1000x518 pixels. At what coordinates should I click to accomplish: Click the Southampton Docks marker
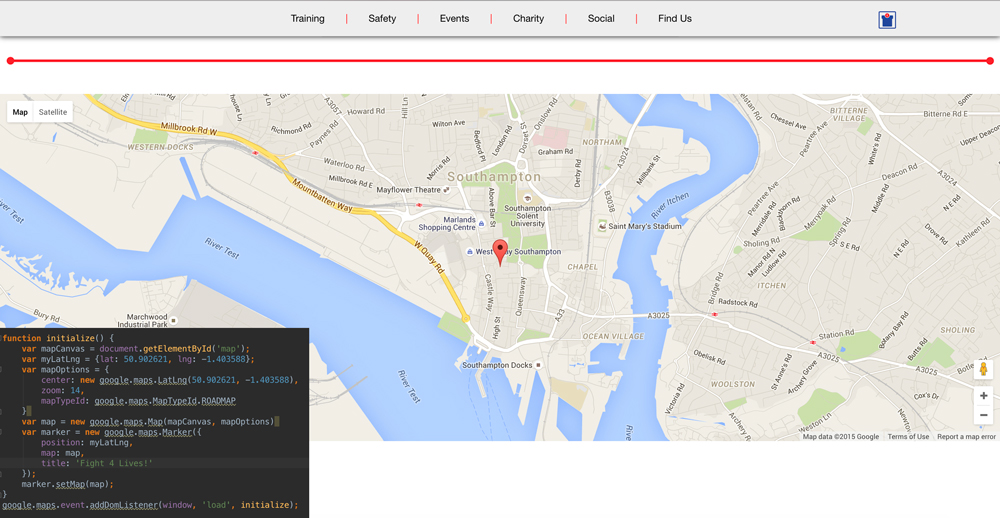(x=538, y=366)
